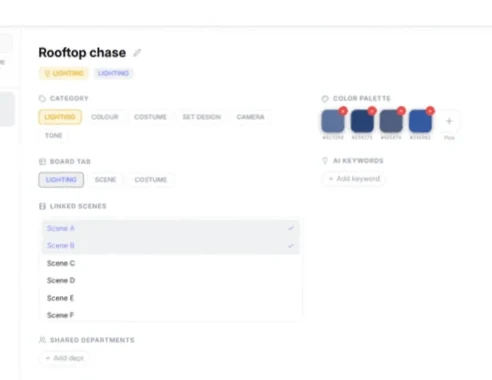The width and height of the screenshot is (492, 380).
Task: Add a new color with plus Pick button
Action: tap(449, 121)
